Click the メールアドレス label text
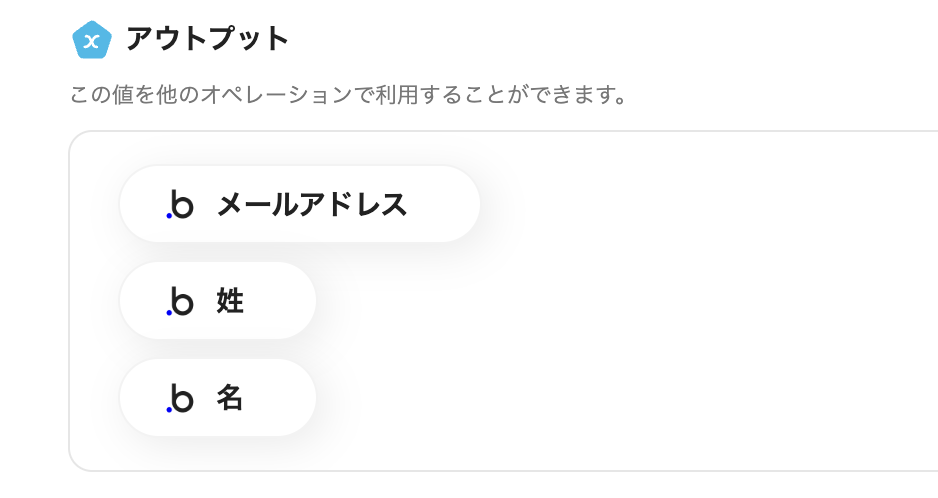This screenshot has width=938, height=498. pos(312,204)
